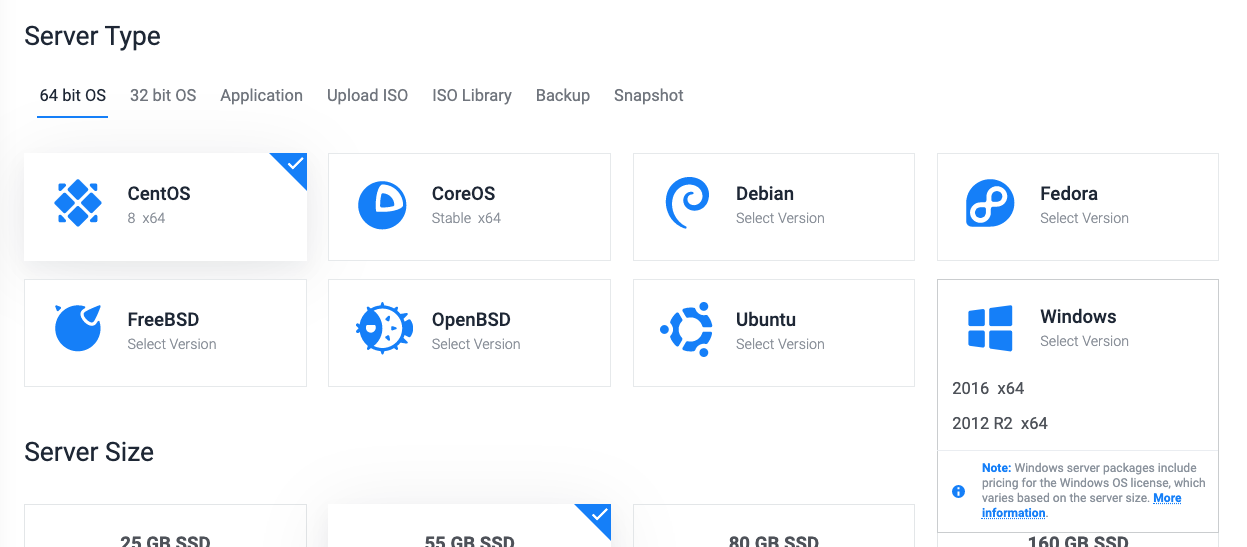Choose Windows 2012 R2 x64 version
This screenshot has width=1247, height=547.
pyautogui.click(x=1000, y=423)
